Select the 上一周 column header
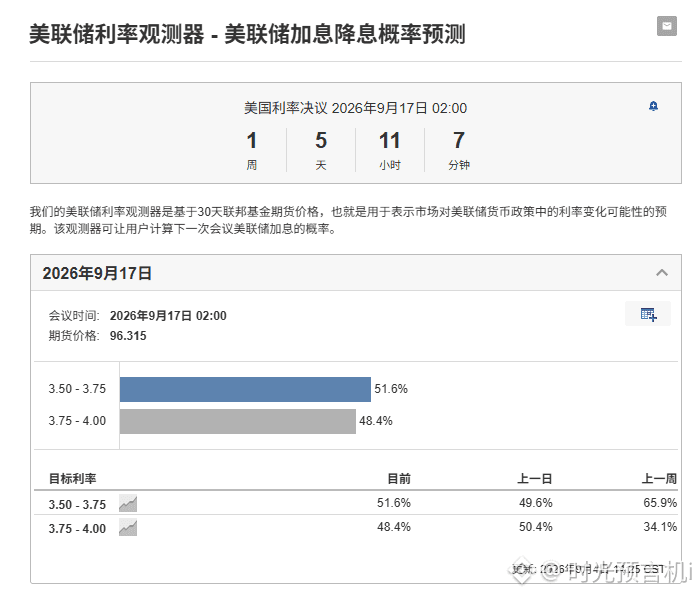Screen dimensions: 700x597 [x=659, y=479]
